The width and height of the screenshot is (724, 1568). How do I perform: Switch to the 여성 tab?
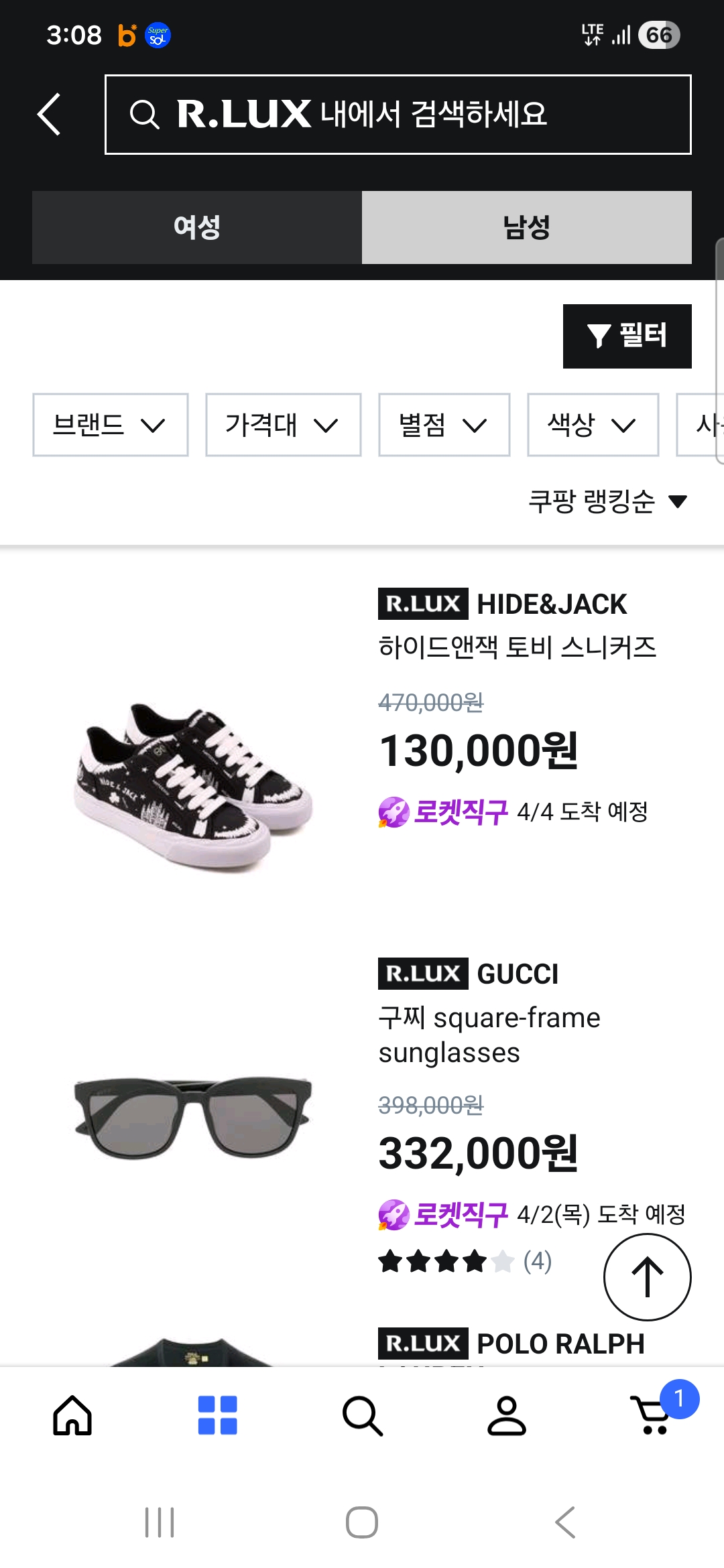pos(197,227)
